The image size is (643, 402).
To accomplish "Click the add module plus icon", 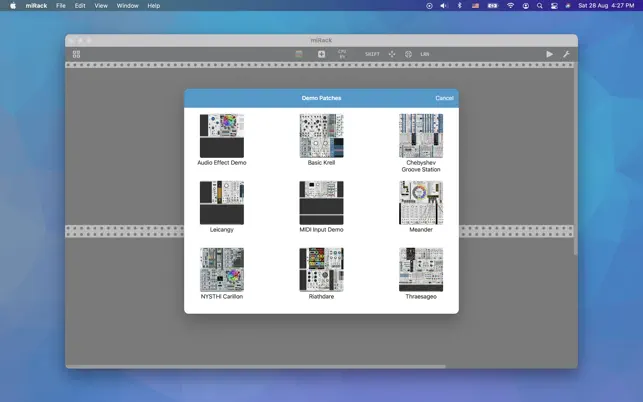I will click(x=322, y=54).
